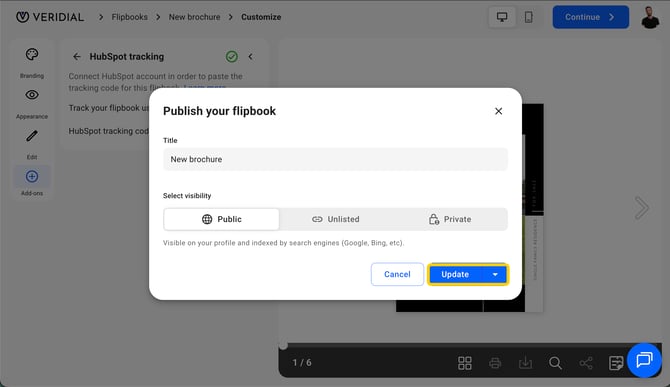
Task: Switch to desktop preview mode
Action: [x=502, y=17]
